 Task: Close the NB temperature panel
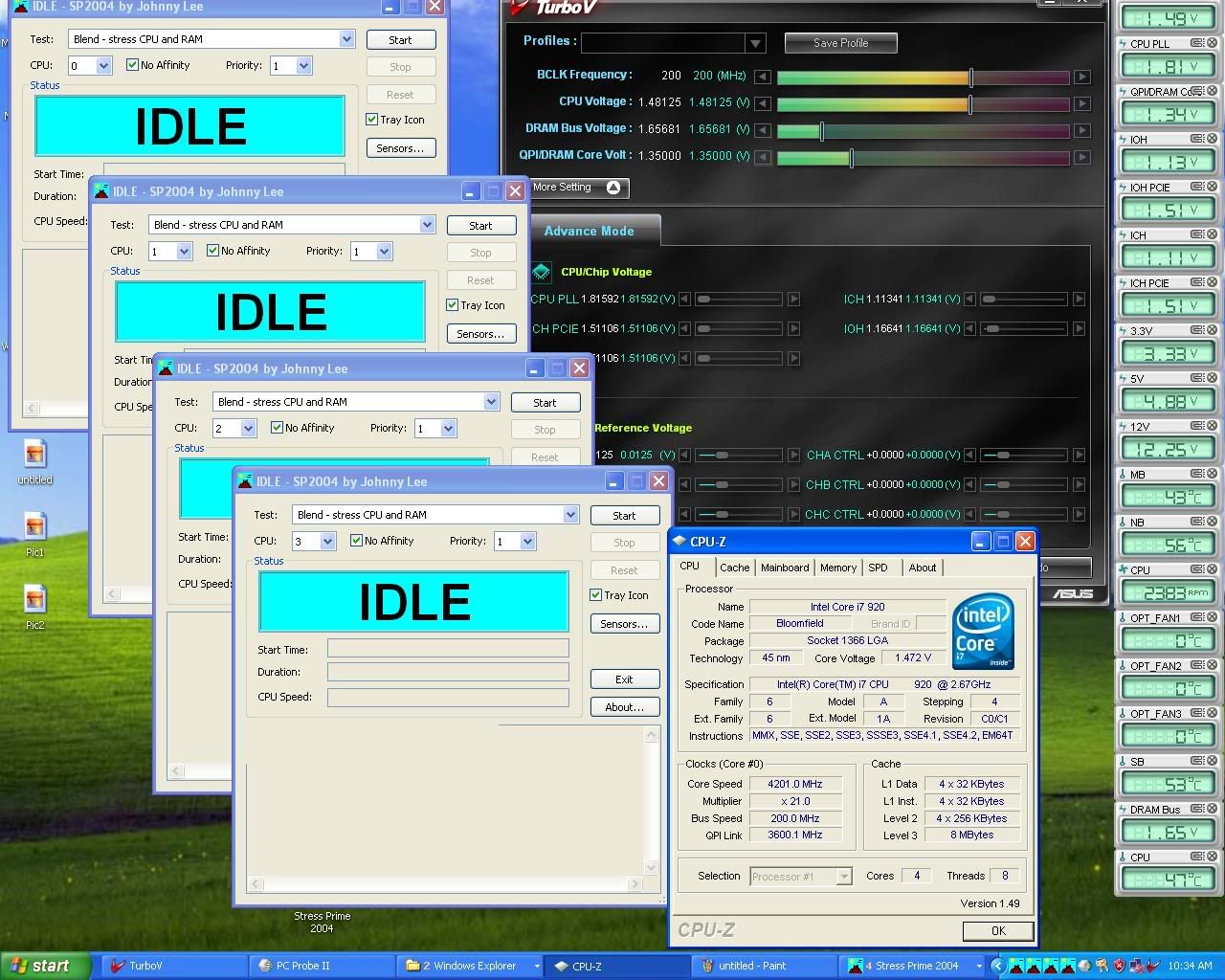(1213, 522)
